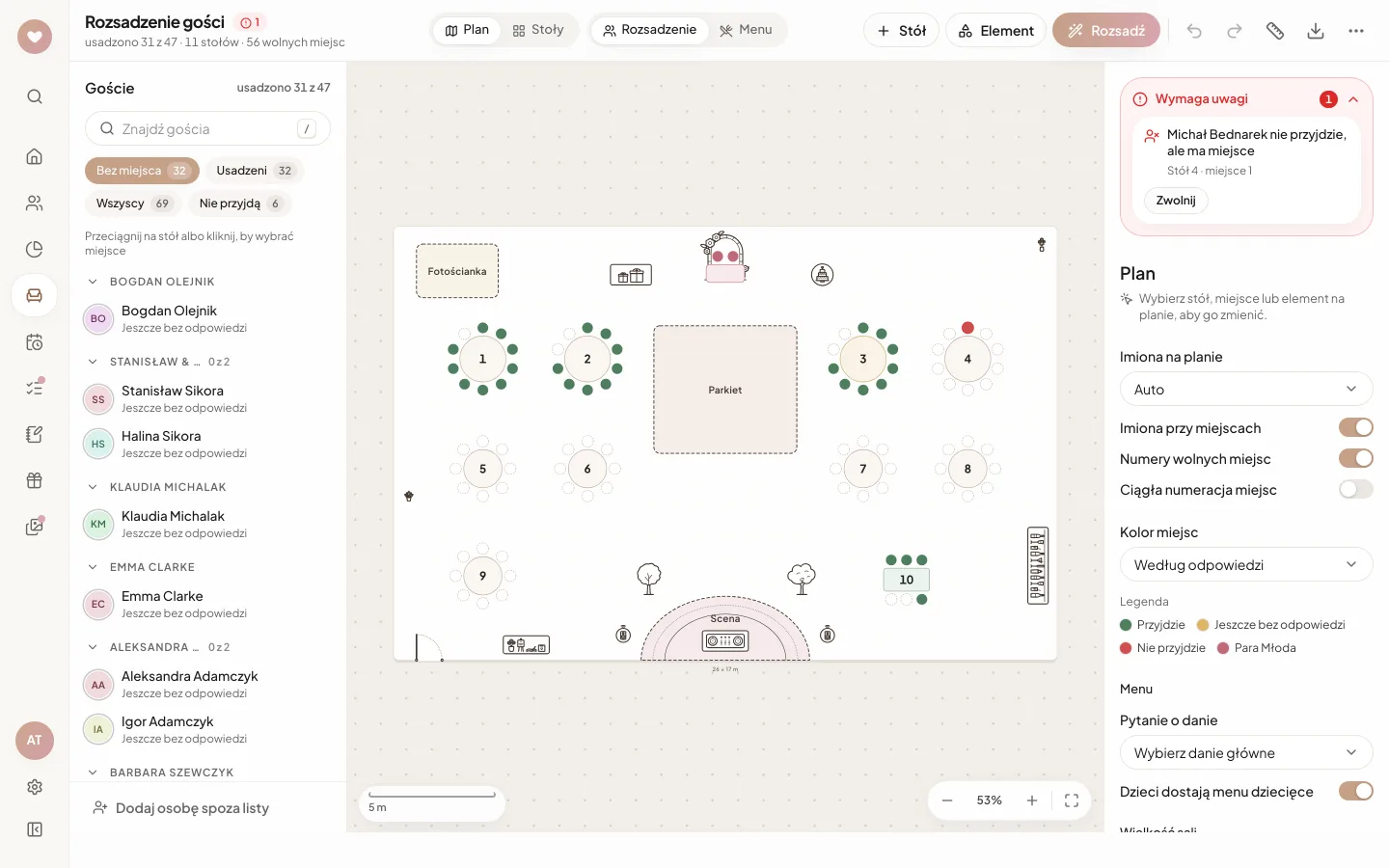Image resolution: width=1389 pixels, height=868 pixels.
Task: Zoom in with plus icon
Action: [x=1032, y=800]
